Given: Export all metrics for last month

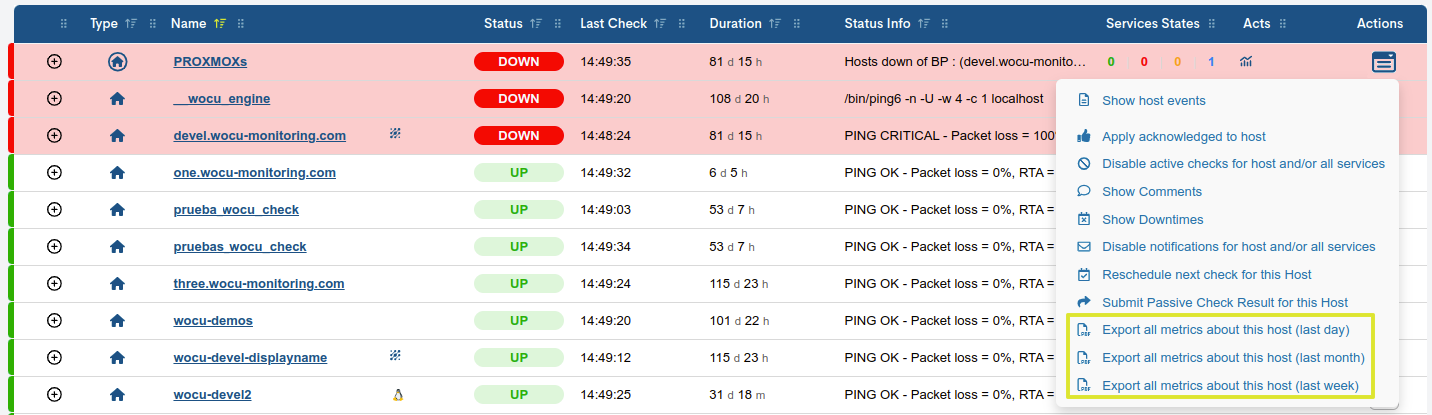Looking at the screenshot, I should pos(1233,357).
